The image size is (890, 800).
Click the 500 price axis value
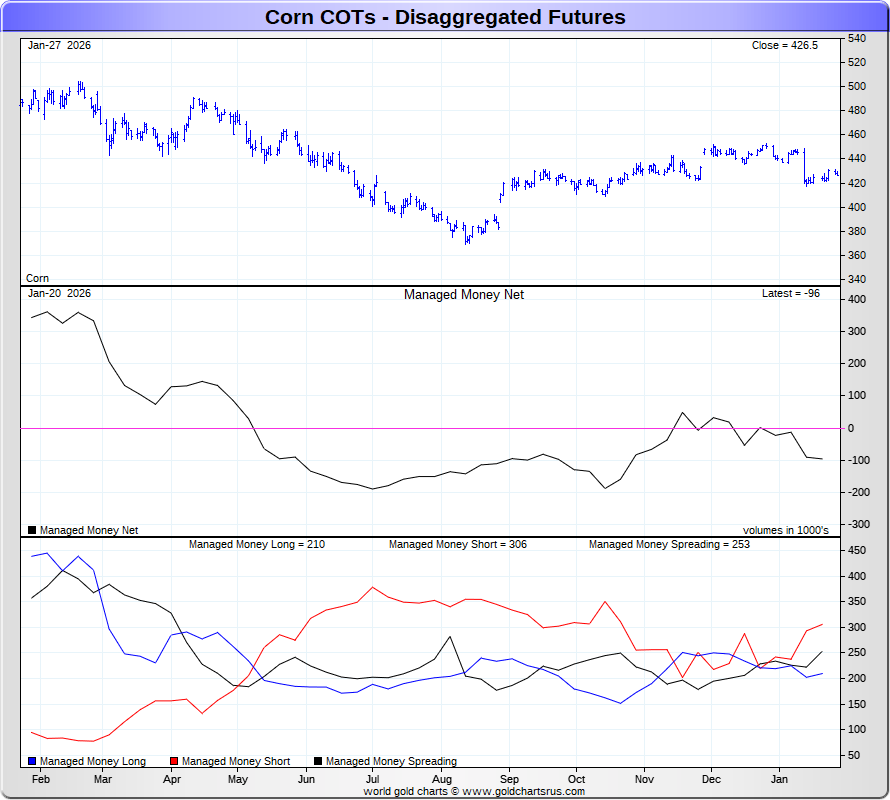coord(857,86)
